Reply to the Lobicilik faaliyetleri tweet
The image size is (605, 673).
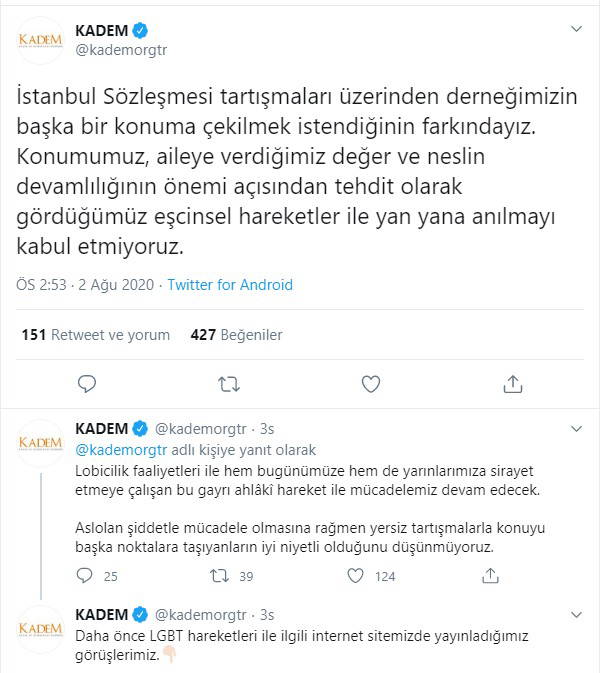tap(87, 575)
